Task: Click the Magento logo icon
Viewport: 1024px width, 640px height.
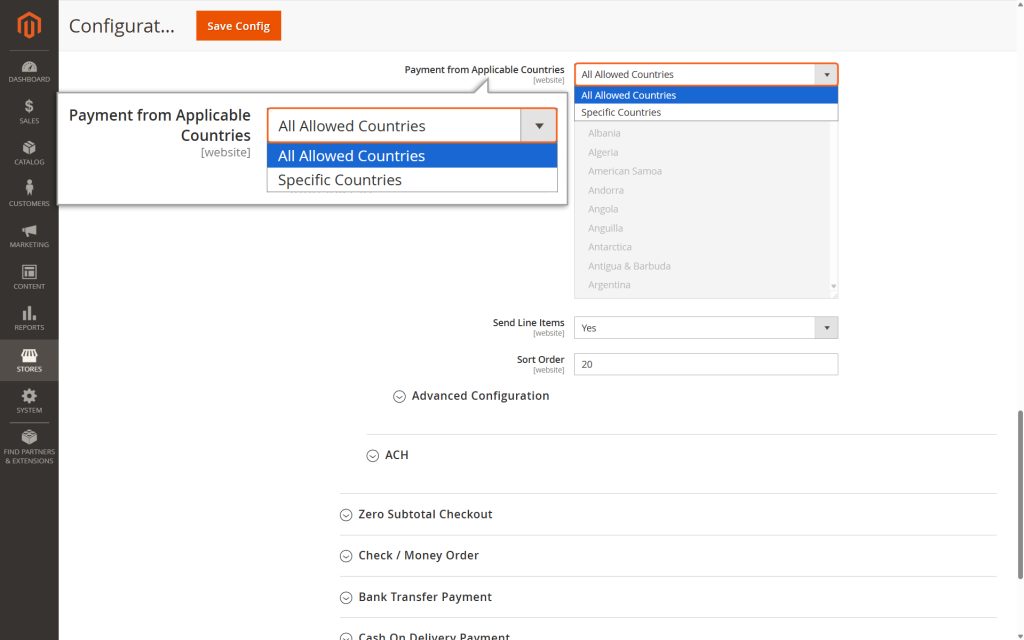Action: pyautogui.click(x=28, y=26)
